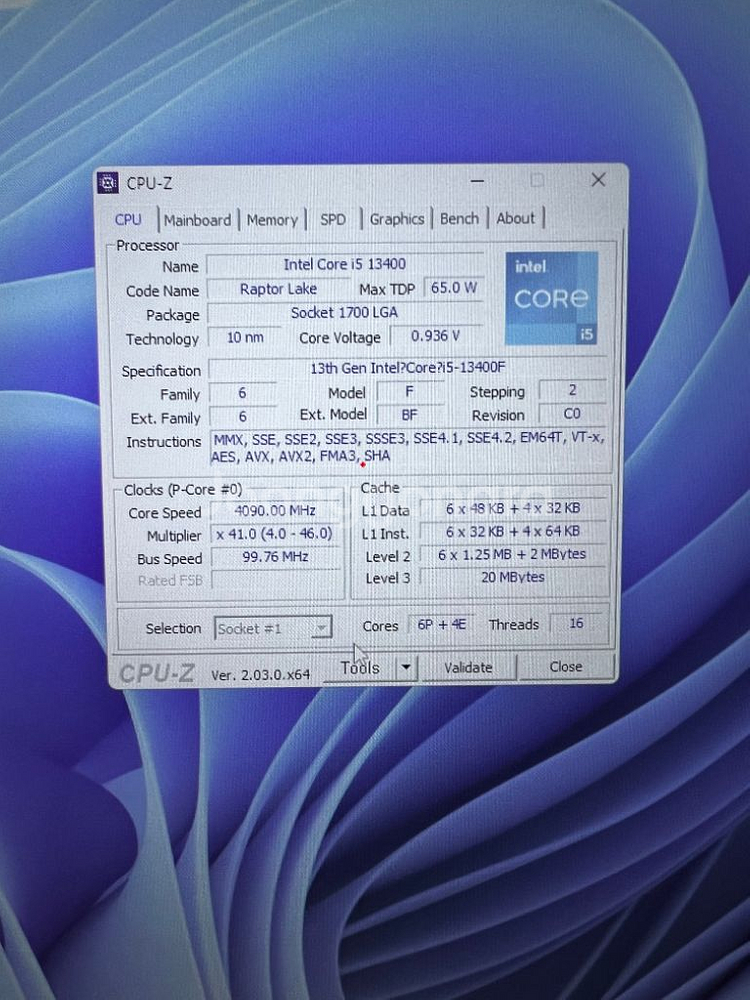Click the Name field Intel Core i5 13400
This screenshot has height=1000, width=750.
(x=344, y=264)
